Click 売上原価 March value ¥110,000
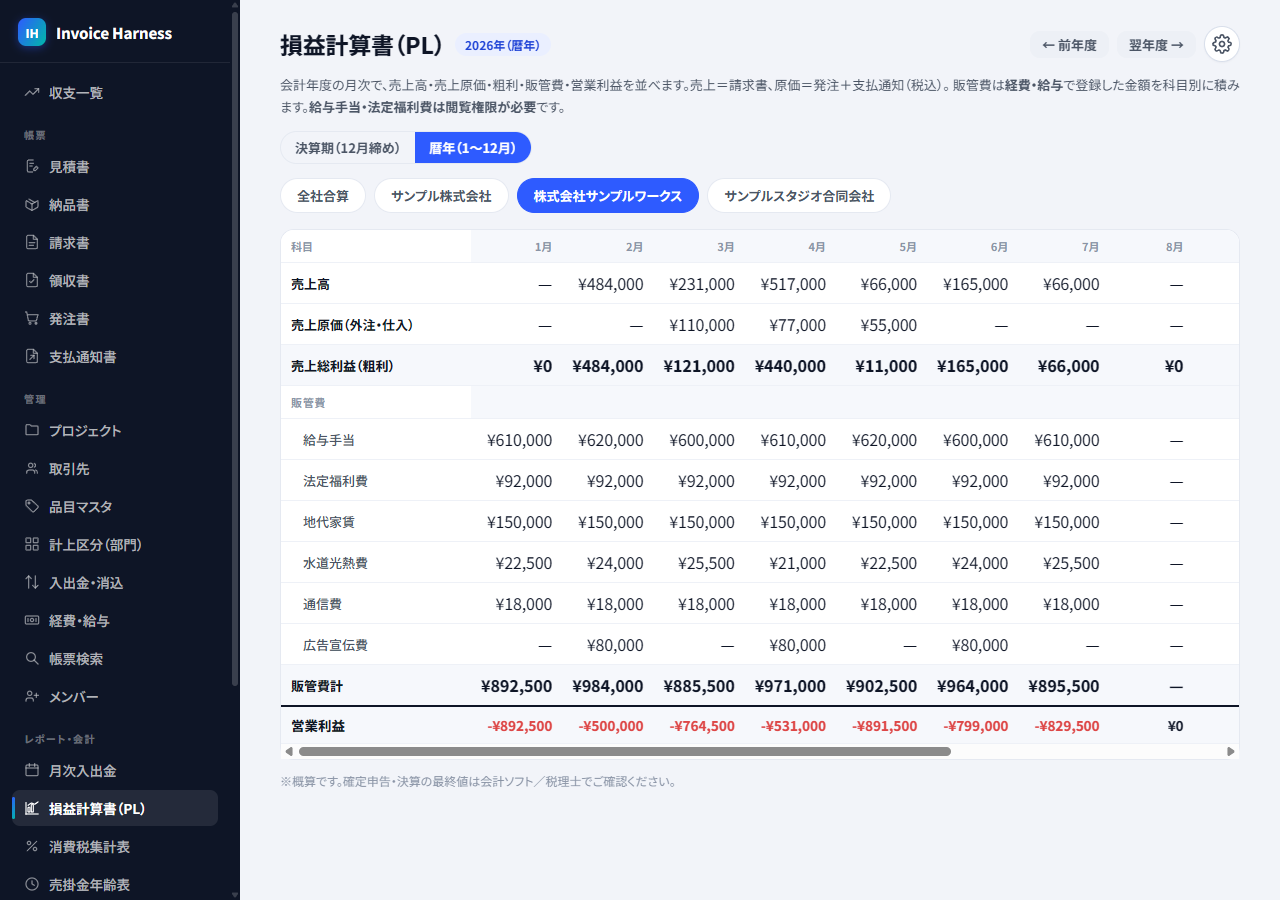Image resolution: width=1280 pixels, height=900 pixels. (702, 325)
